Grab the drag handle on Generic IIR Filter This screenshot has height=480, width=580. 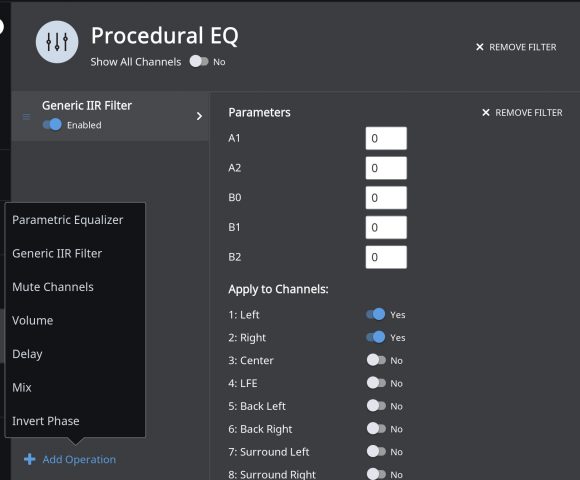27,116
